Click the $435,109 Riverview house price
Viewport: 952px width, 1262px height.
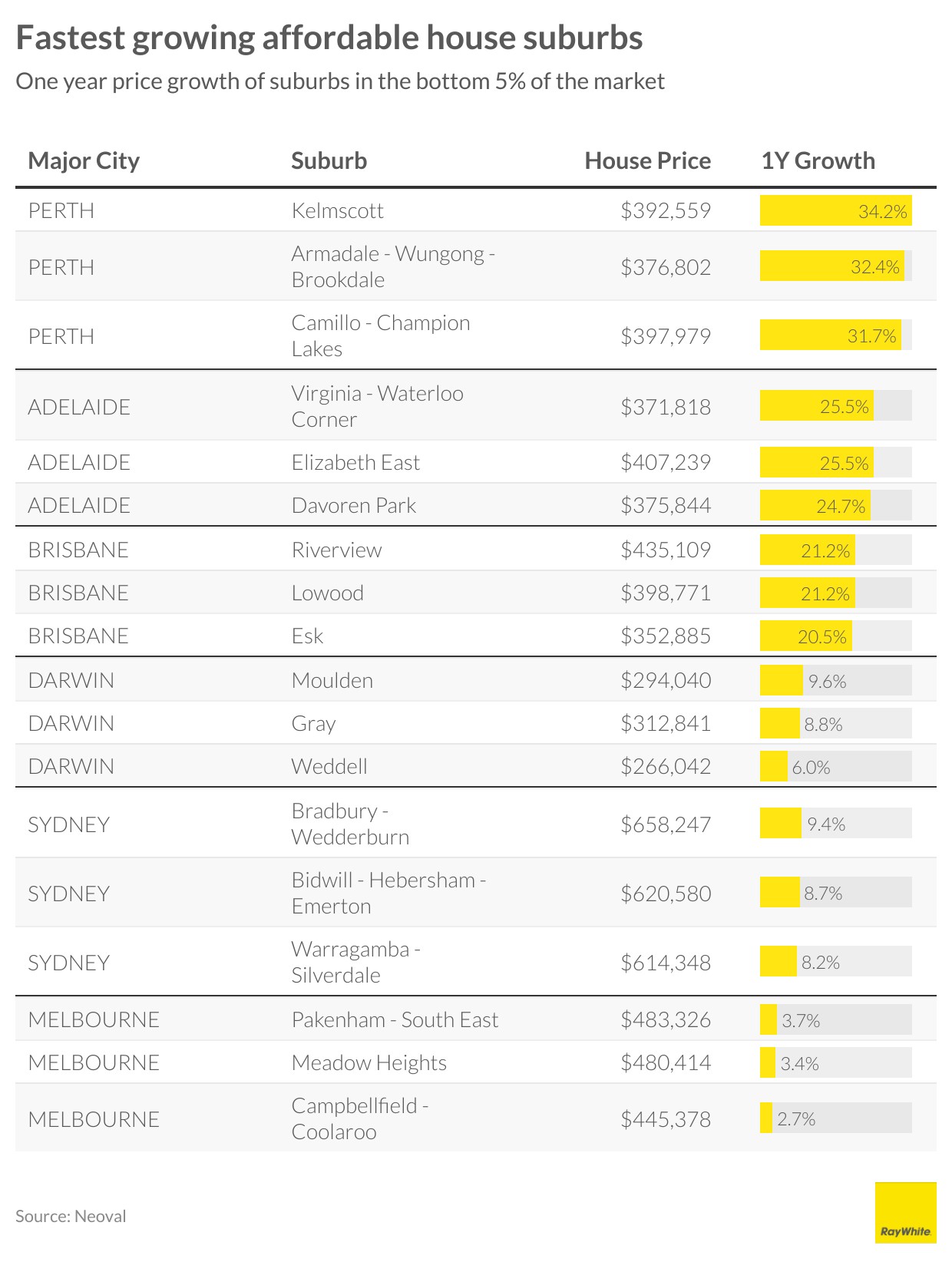pyautogui.click(x=666, y=550)
